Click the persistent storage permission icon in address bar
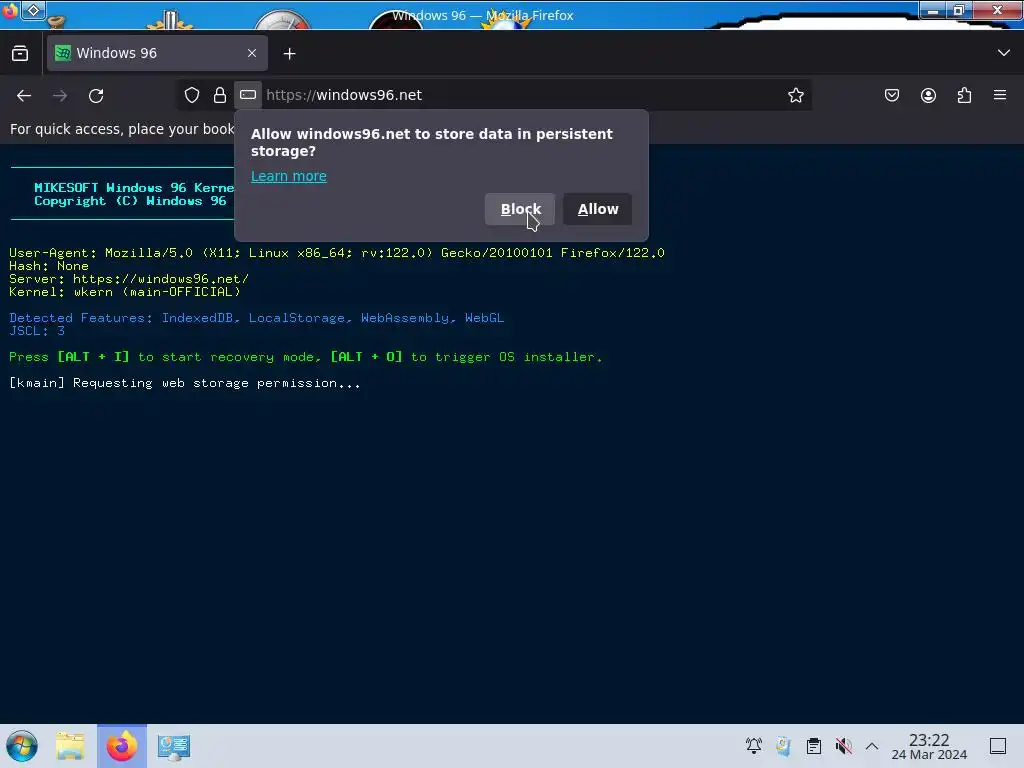1024x768 pixels. 248,95
